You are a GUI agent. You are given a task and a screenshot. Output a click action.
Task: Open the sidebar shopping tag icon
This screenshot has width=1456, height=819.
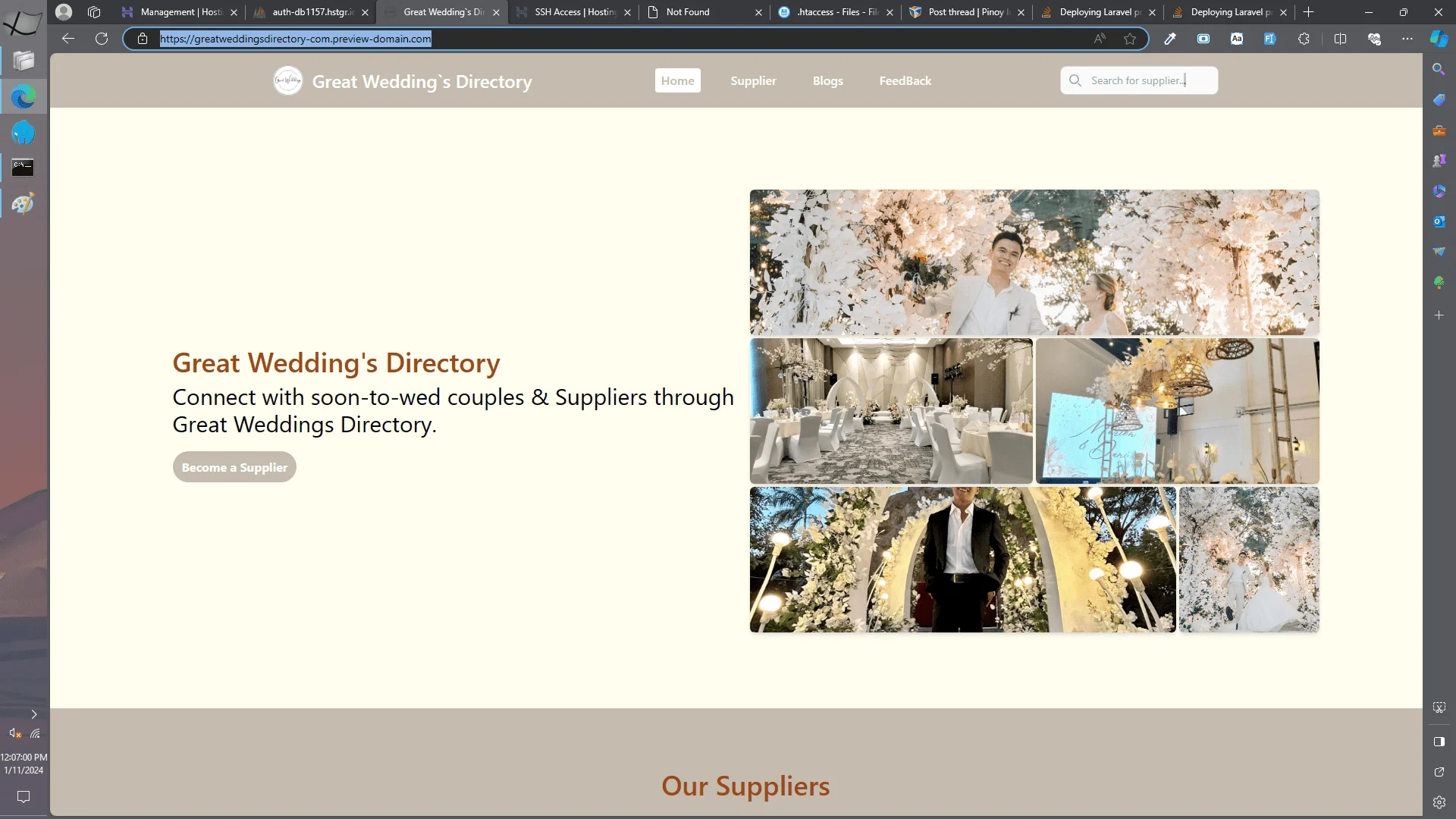point(1439,99)
